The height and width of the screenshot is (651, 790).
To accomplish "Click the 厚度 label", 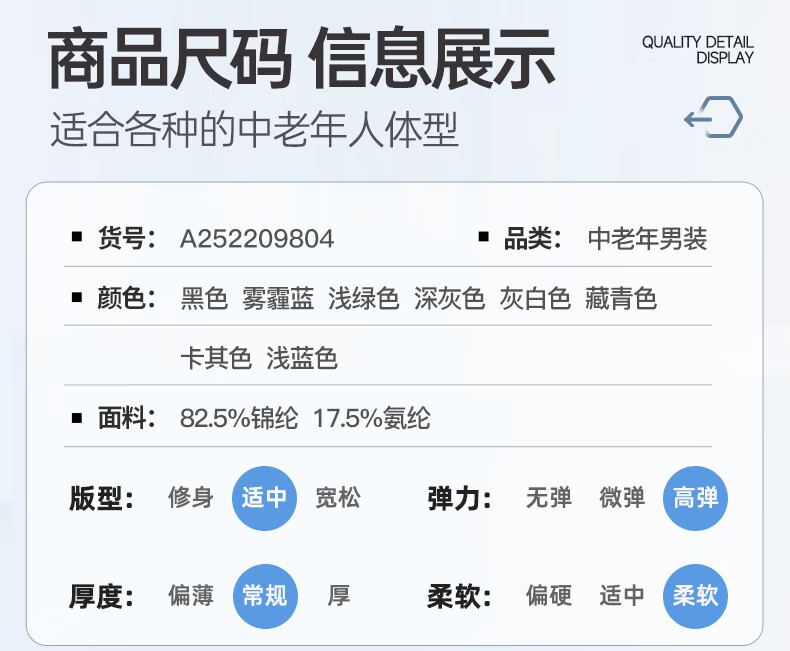I will 101,596.
